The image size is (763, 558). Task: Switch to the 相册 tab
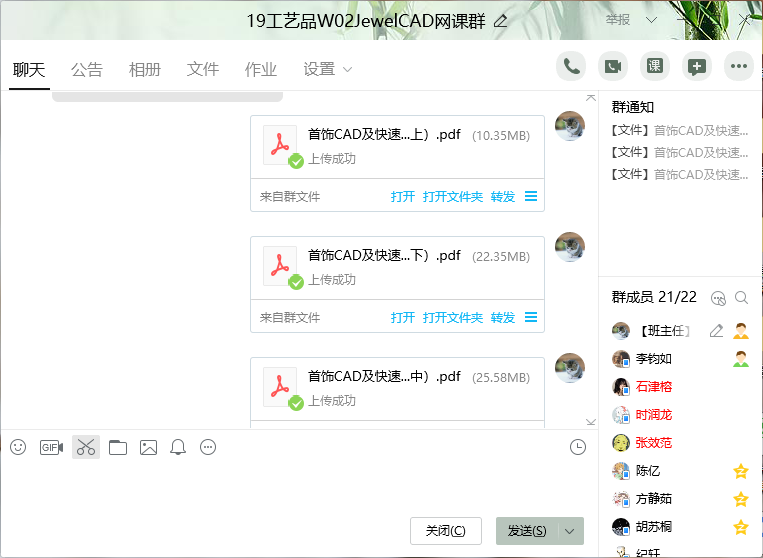145,70
